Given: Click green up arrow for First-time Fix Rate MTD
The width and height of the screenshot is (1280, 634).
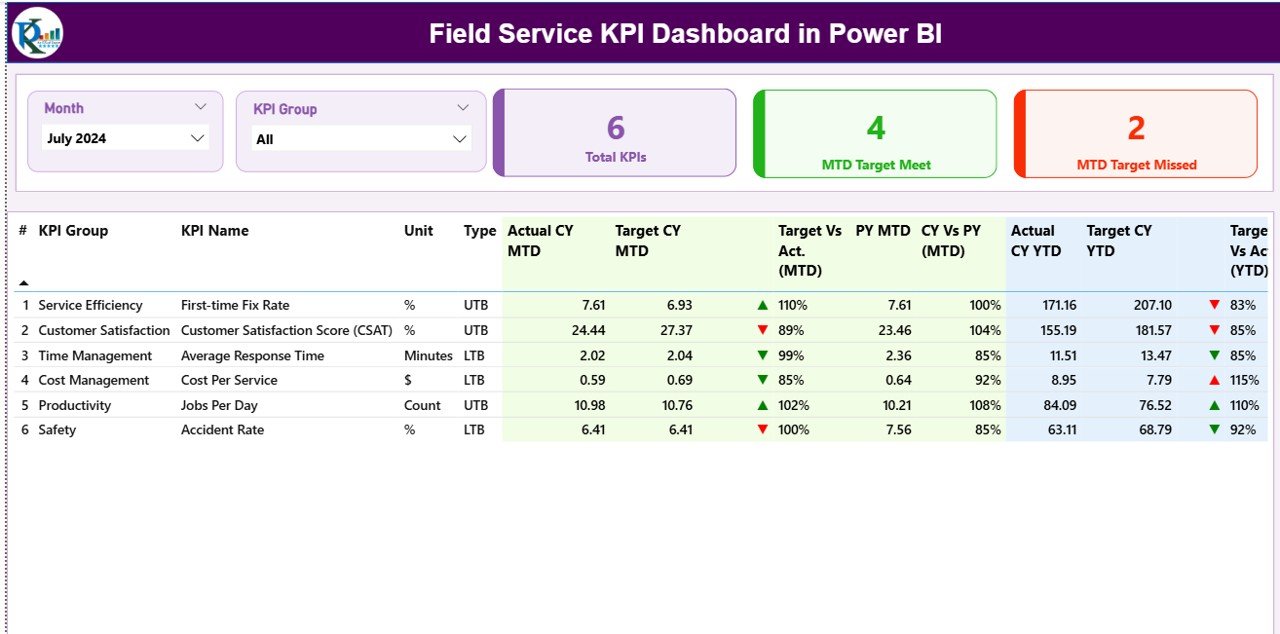Looking at the screenshot, I should (763, 305).
